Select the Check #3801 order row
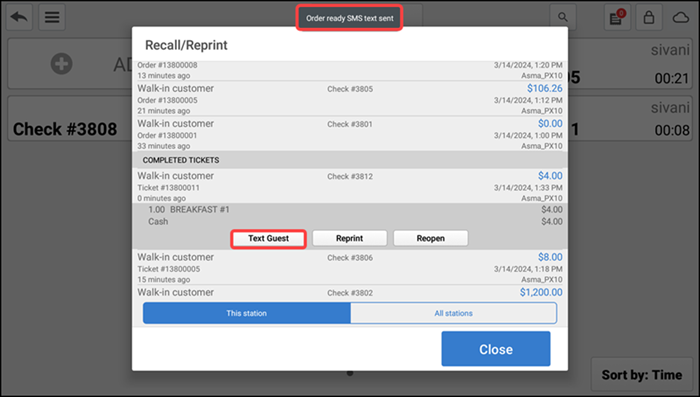Image resolution: width=700 pixels, height=397 pixels. 350,134
